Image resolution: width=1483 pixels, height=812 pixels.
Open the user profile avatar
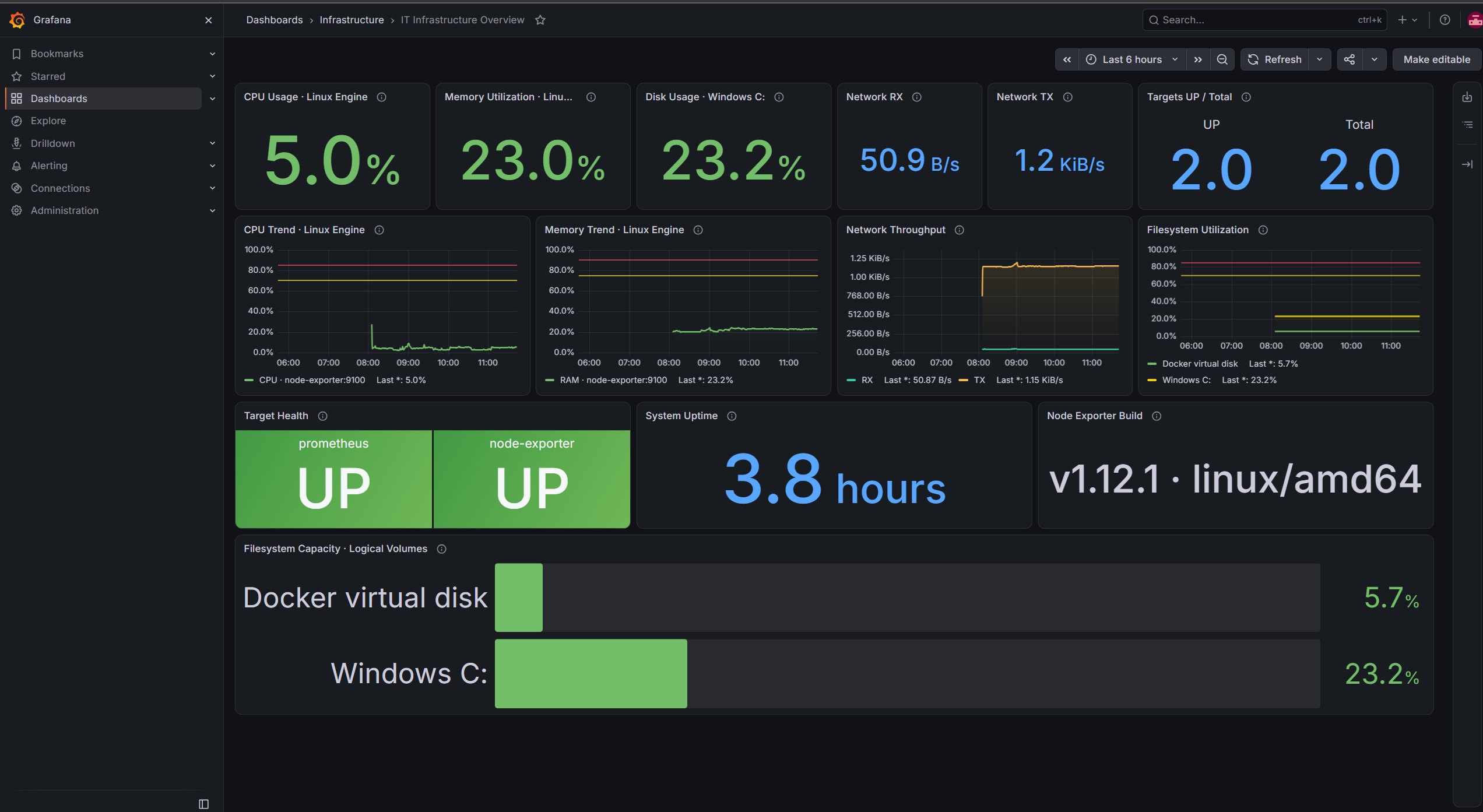click(x=1475, y=20)
